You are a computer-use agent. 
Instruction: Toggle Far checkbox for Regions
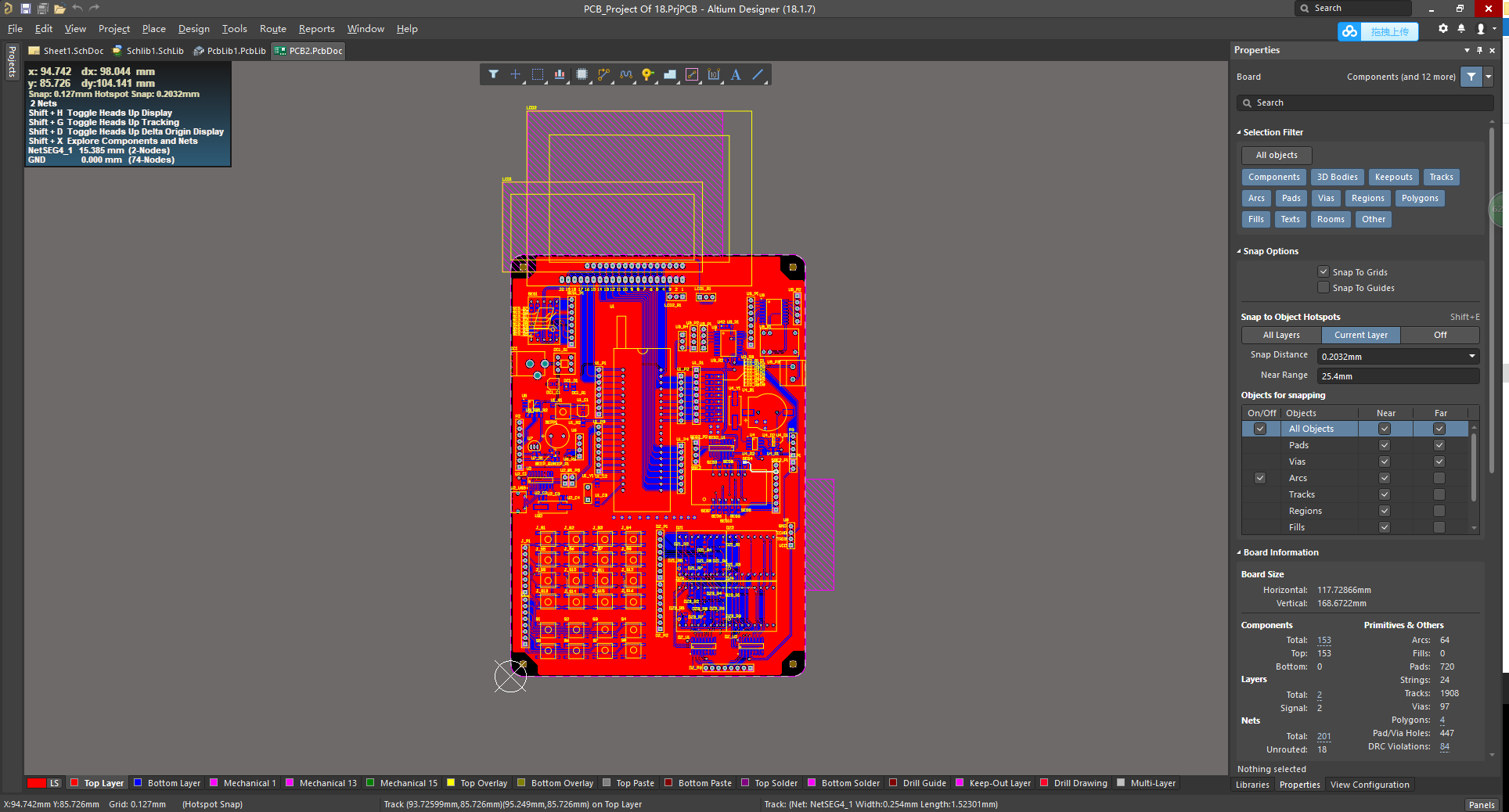[x=1439, y=511]
